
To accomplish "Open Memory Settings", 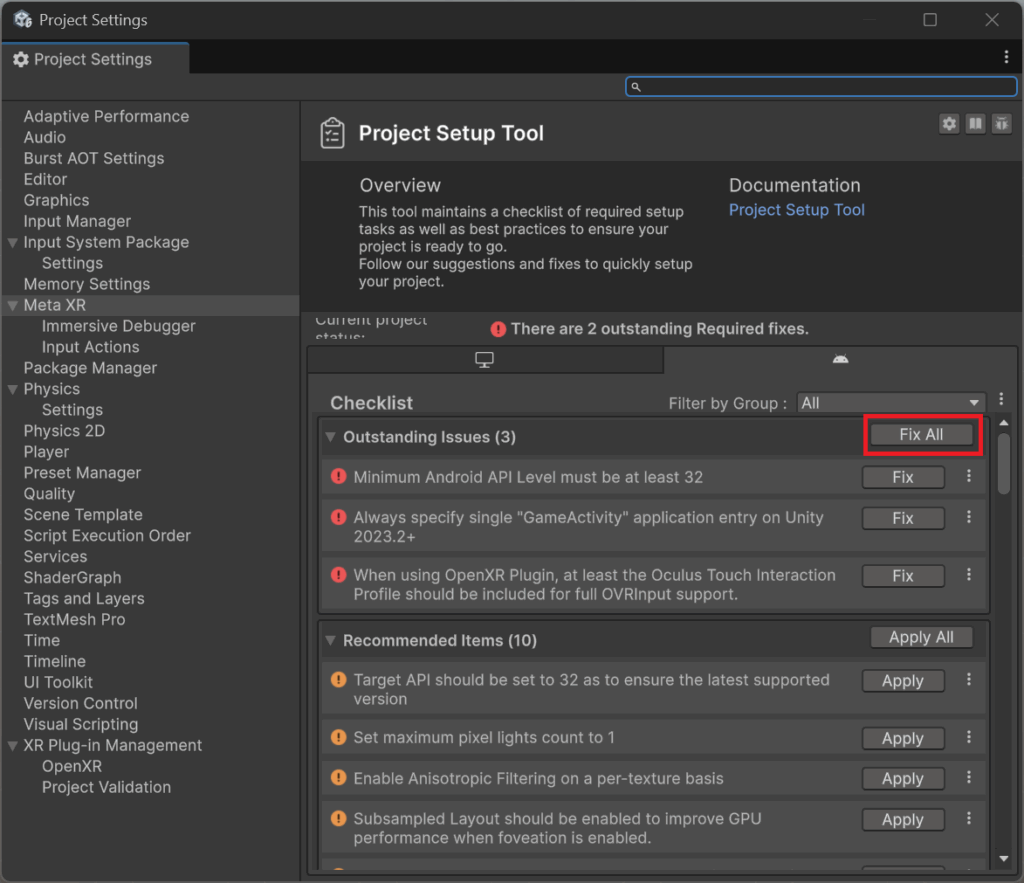I will pyautogui.click(x=87, y=284).
